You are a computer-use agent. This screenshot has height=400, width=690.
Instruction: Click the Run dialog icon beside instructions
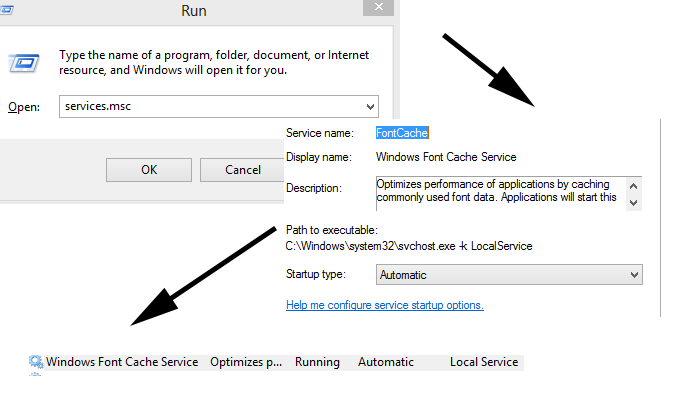(x=24, y=63)
